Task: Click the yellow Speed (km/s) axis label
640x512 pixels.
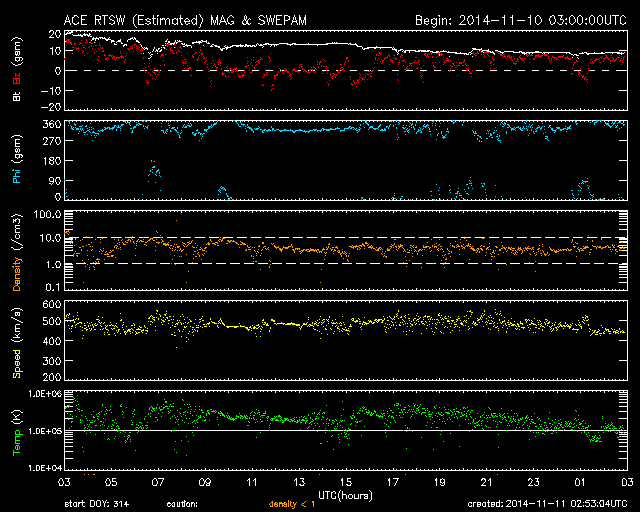Action: (16, 343)
